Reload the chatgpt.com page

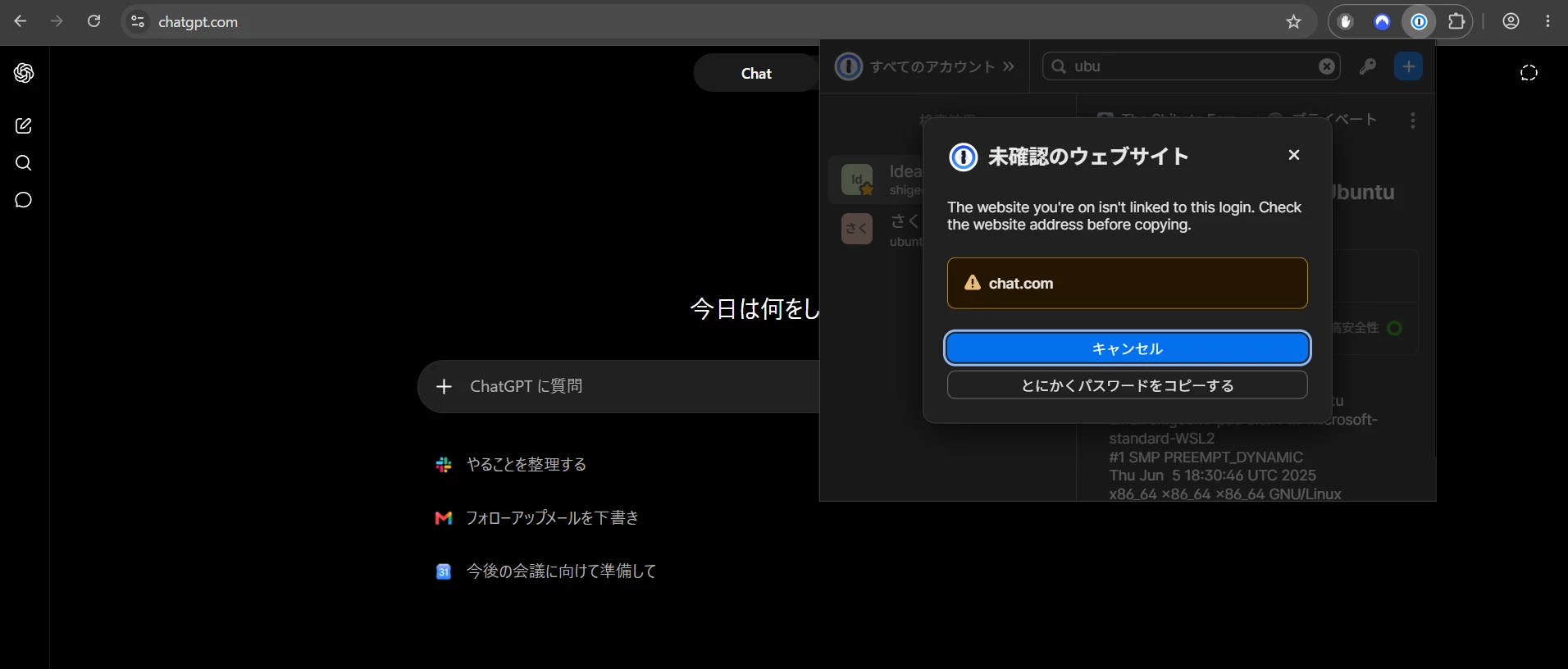[94, 21]
